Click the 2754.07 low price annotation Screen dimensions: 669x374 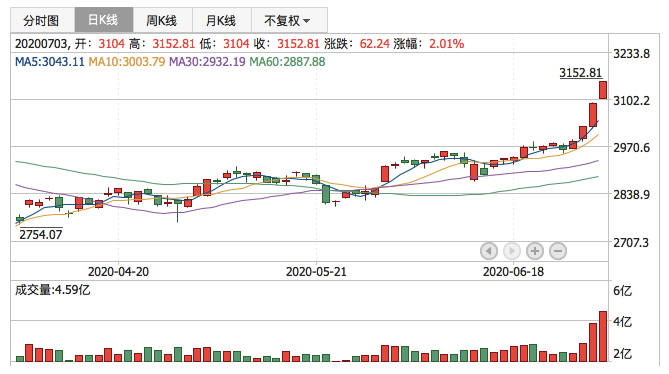click(x=41, y=234)
